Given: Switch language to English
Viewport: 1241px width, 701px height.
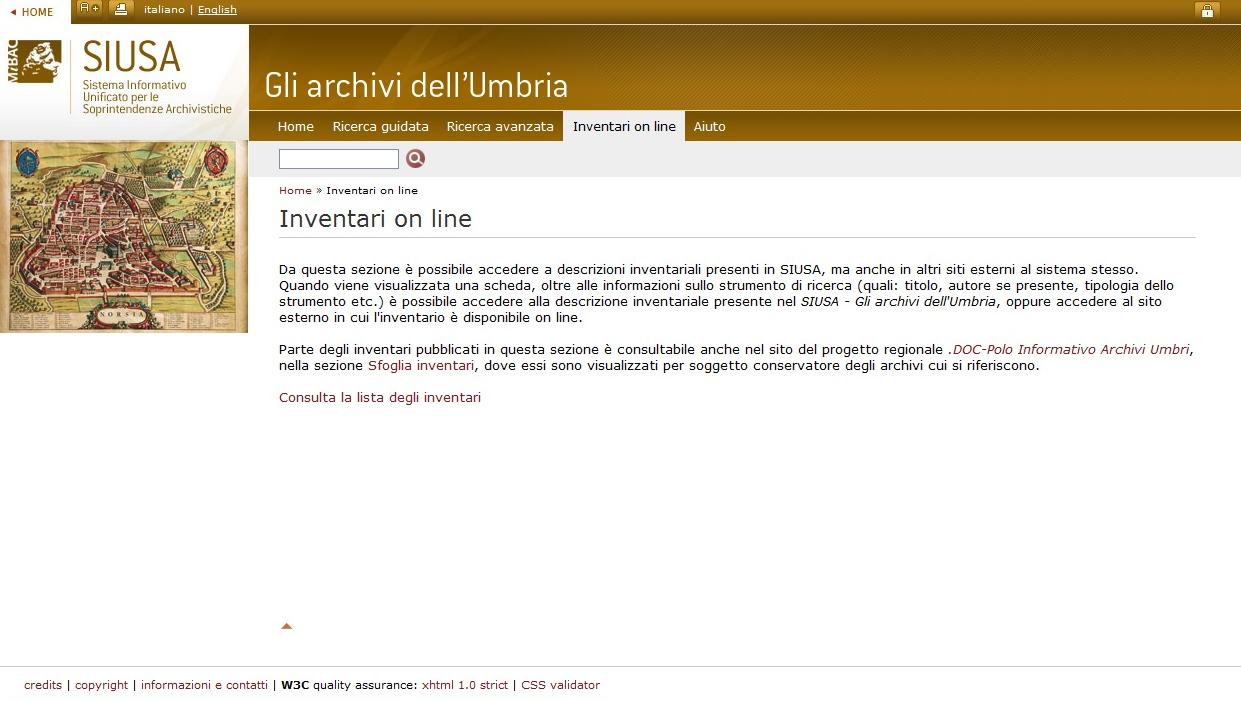Looking at the screenshot, I should coord(217,10).
